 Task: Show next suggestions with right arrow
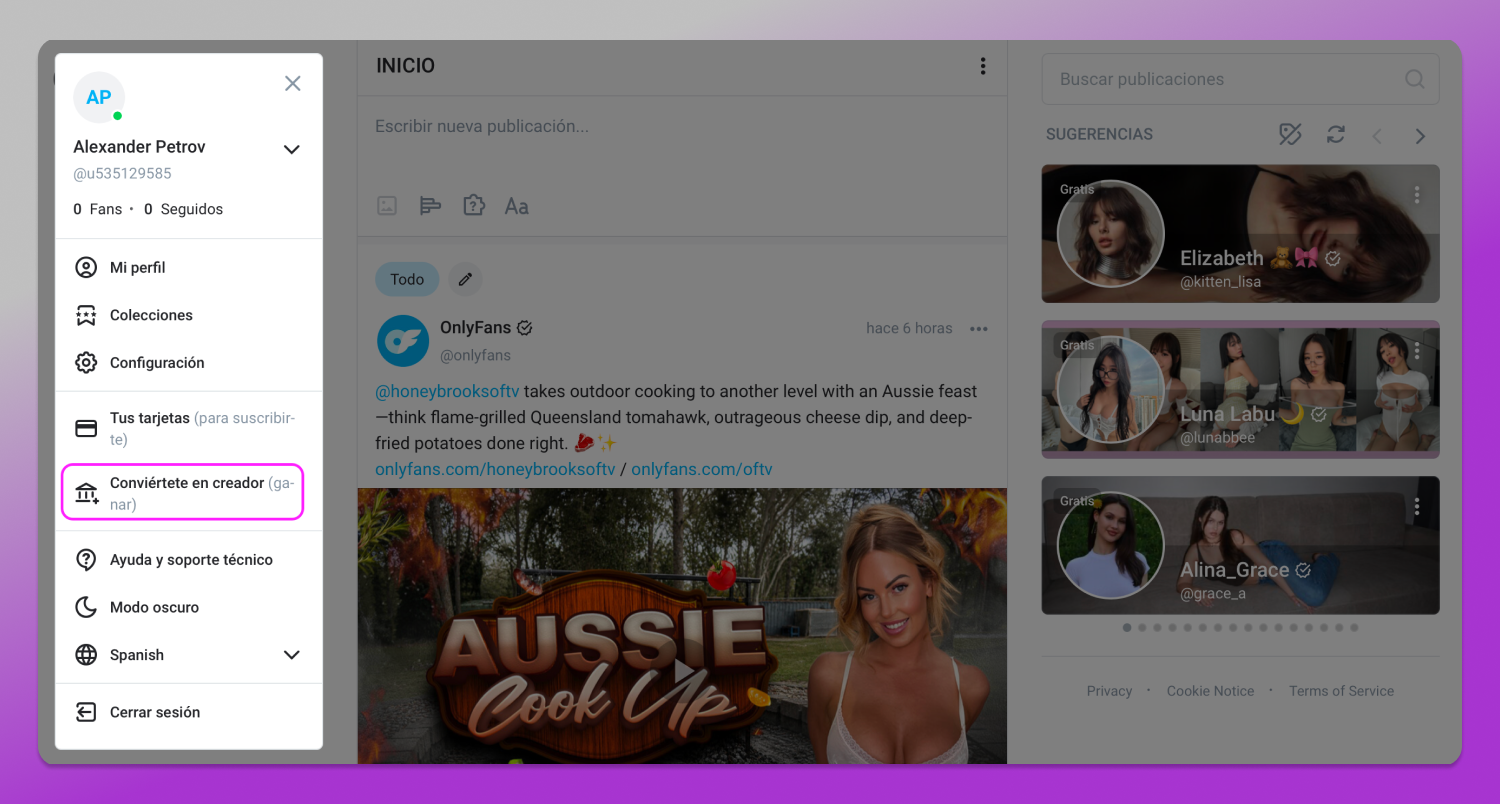tap(1420, 136)
